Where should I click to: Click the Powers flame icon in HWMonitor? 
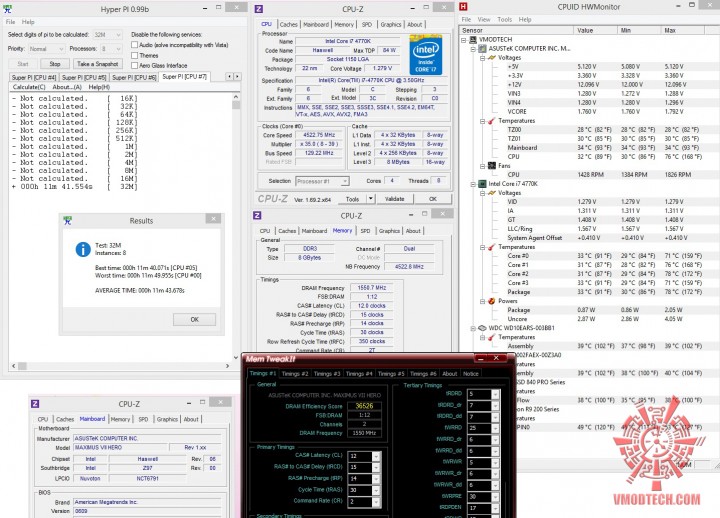[x=492, y=301]
